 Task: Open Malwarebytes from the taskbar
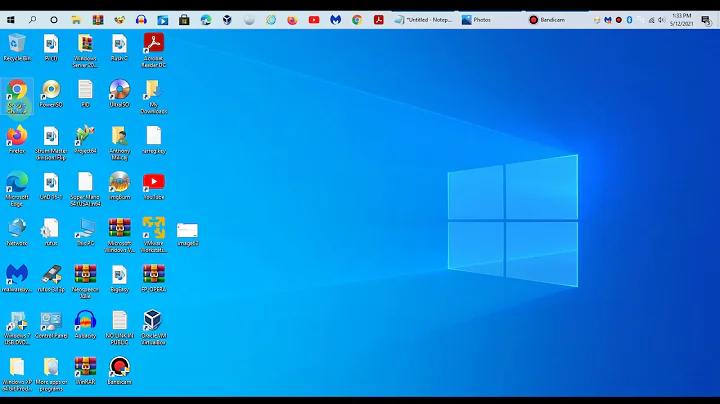pos(336,20)
